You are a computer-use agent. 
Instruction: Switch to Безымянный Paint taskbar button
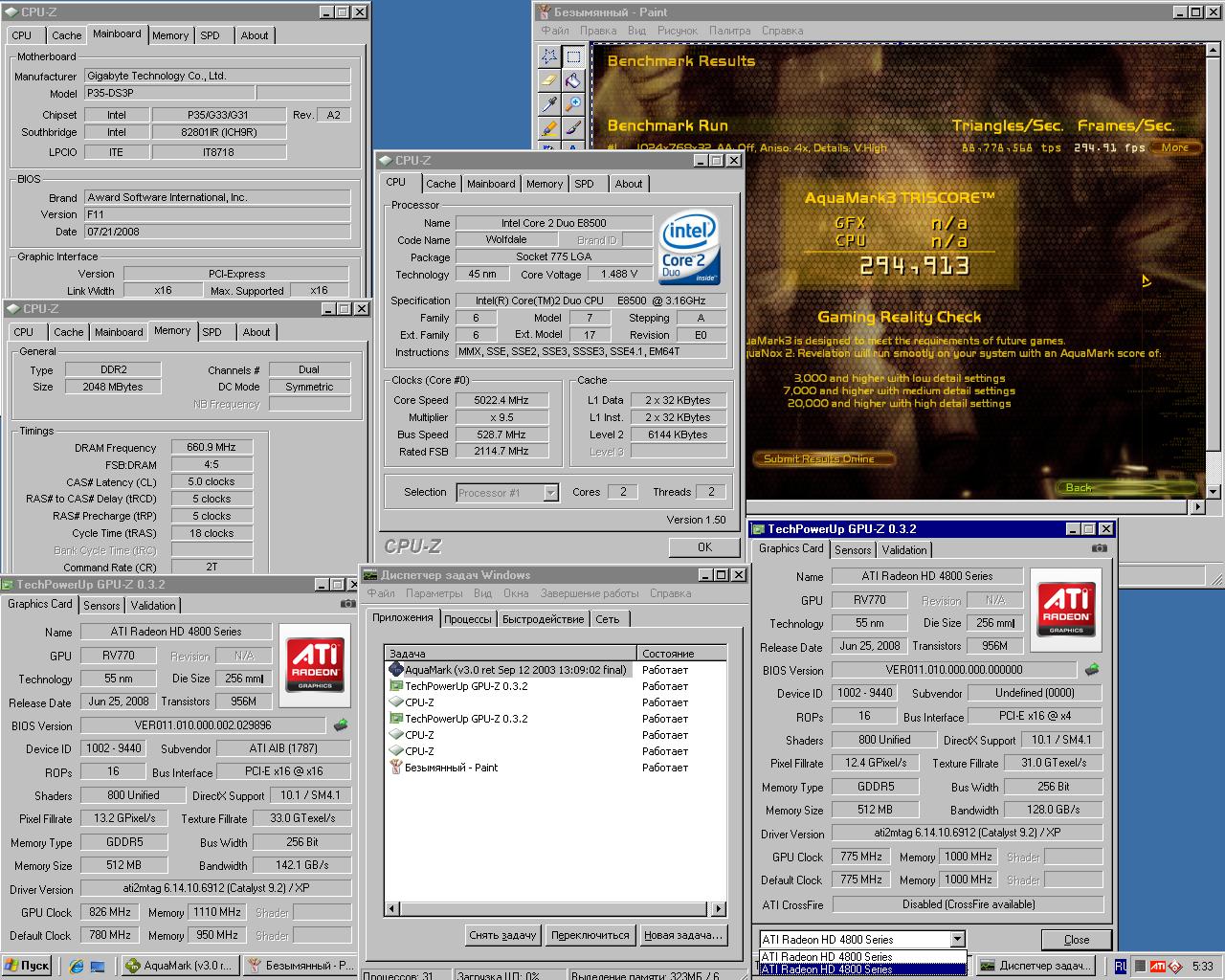(299, 966)
